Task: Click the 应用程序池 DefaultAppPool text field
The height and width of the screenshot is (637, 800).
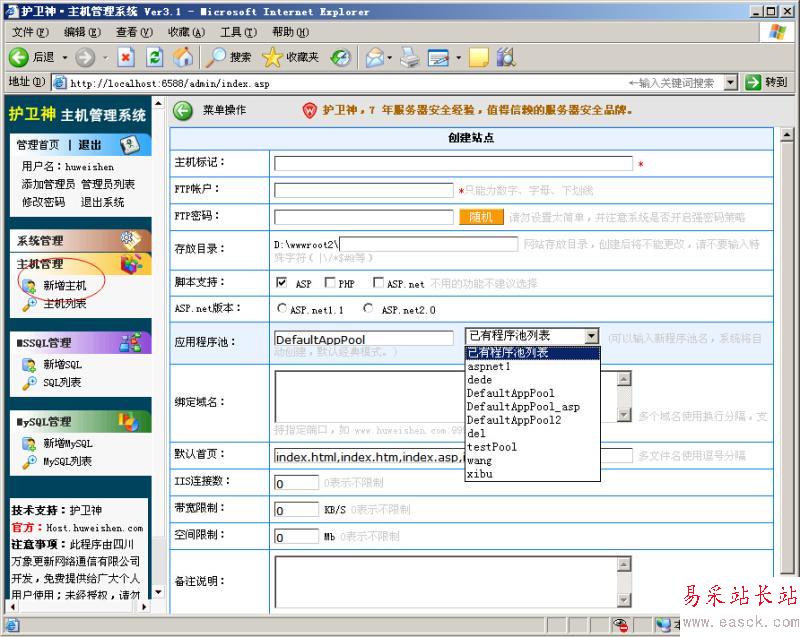Action: pos(363,339)
